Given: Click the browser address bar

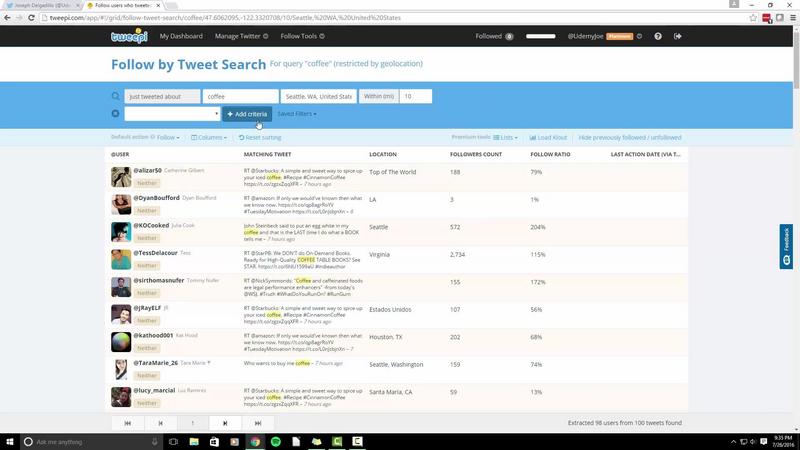Looking at the screenshot, I should (393, 18).
